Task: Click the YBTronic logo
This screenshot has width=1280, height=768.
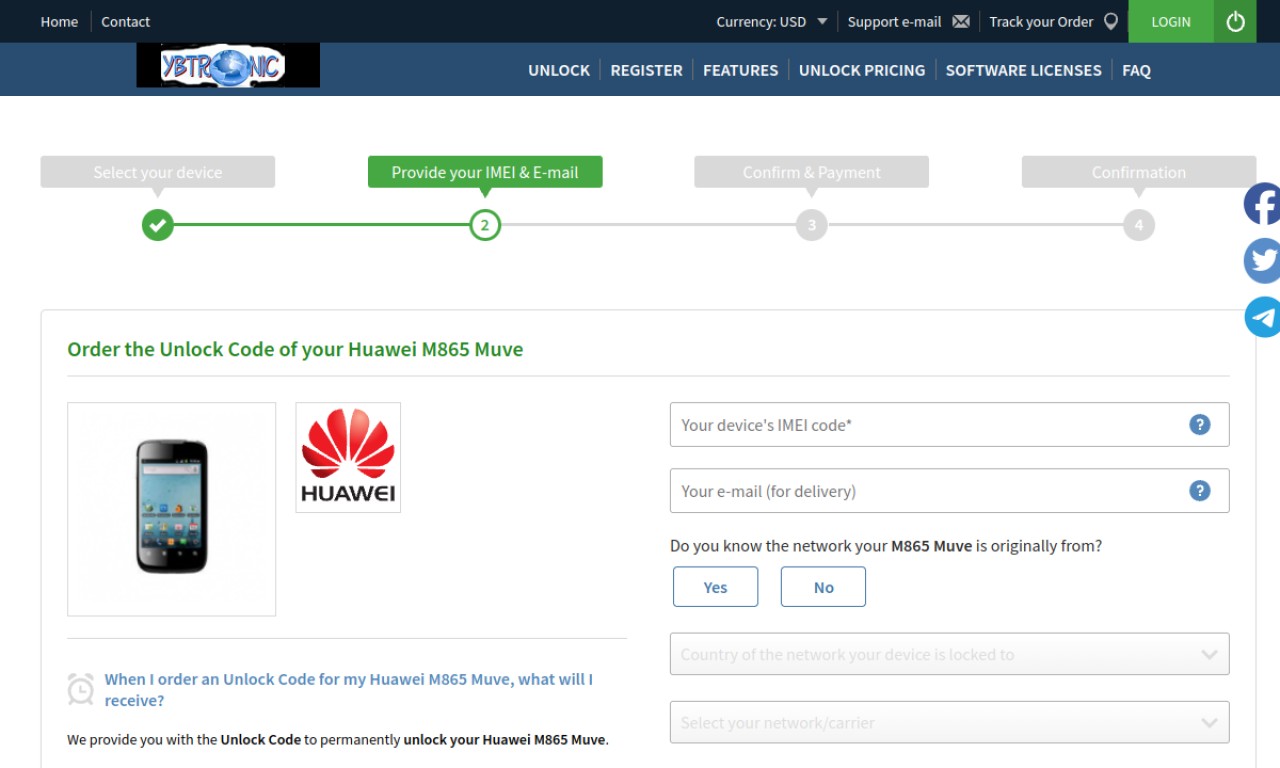Action: (228, 65)
